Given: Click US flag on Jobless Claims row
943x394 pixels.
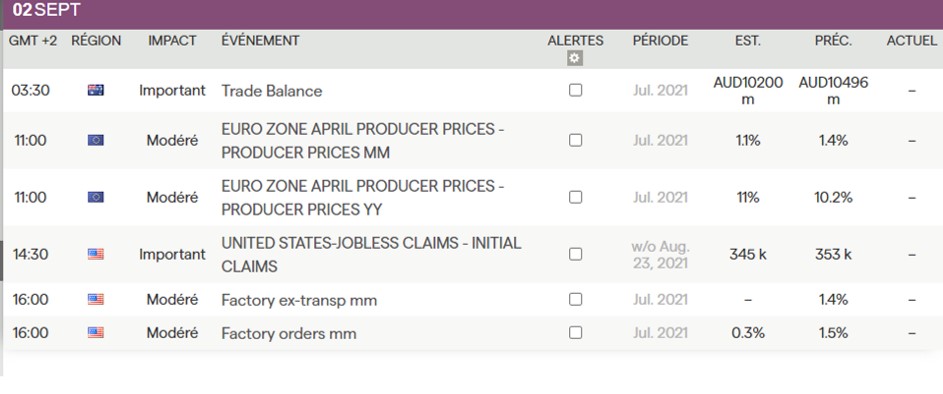Looking at the screenshot, I should (96, 254).
